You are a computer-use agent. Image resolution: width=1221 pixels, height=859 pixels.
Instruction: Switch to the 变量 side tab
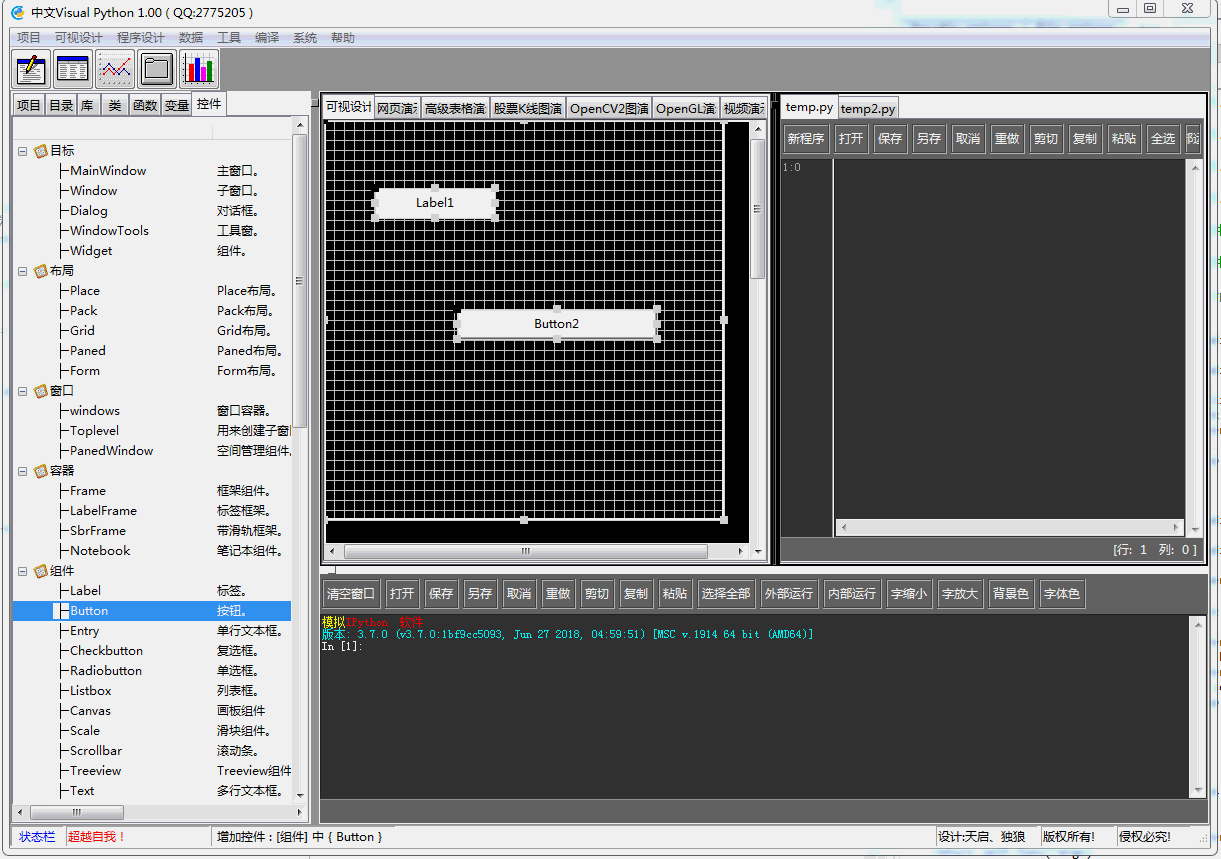tap(177, 105)
